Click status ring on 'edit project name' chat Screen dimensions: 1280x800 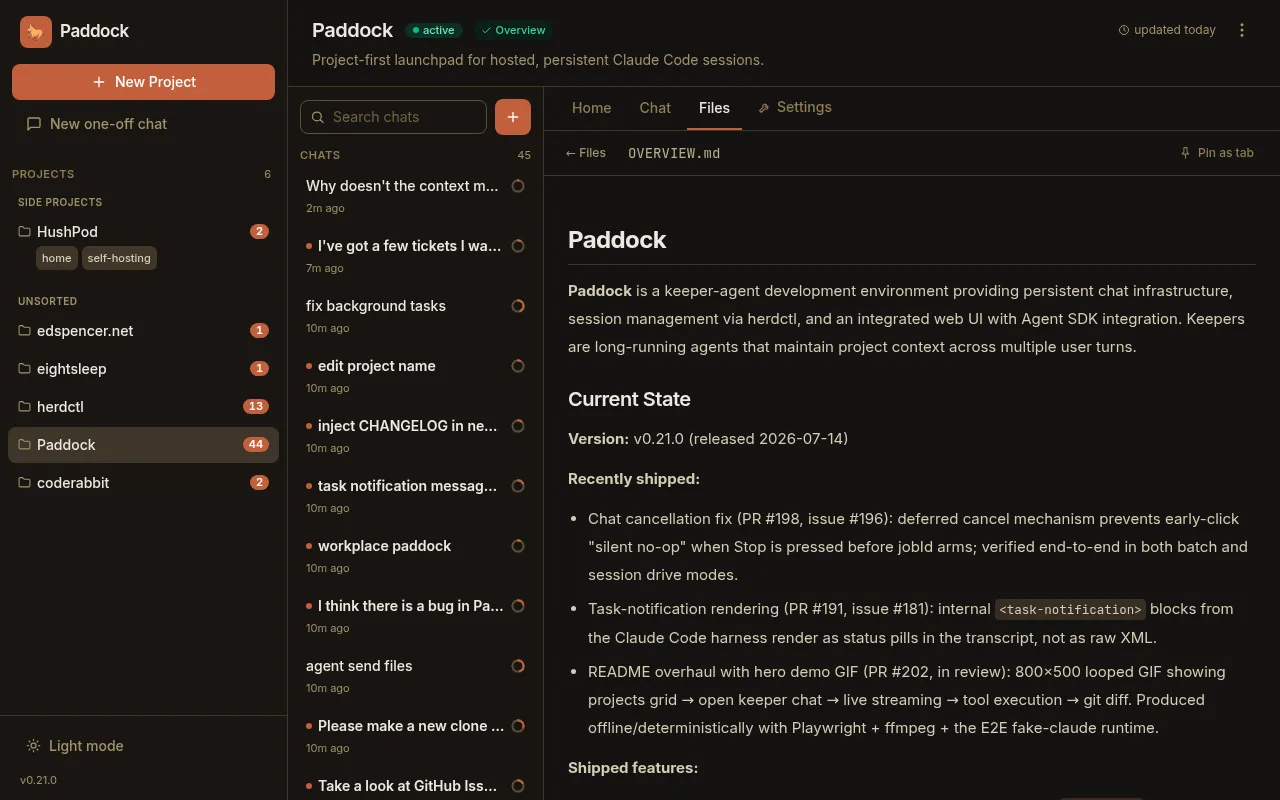pos(518,366)
